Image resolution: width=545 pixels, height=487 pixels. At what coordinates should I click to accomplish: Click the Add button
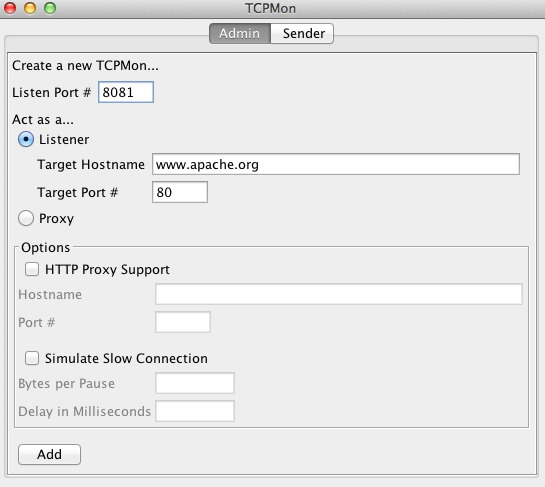pos(49,454)
